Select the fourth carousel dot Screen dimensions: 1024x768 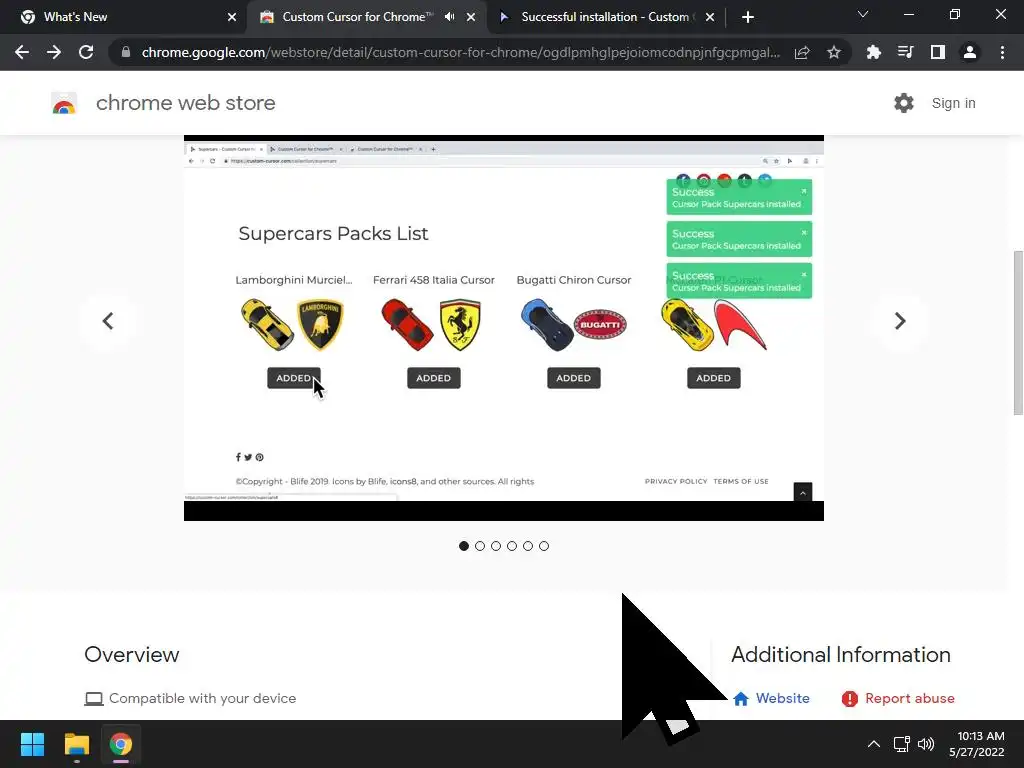tap(512, 546)
